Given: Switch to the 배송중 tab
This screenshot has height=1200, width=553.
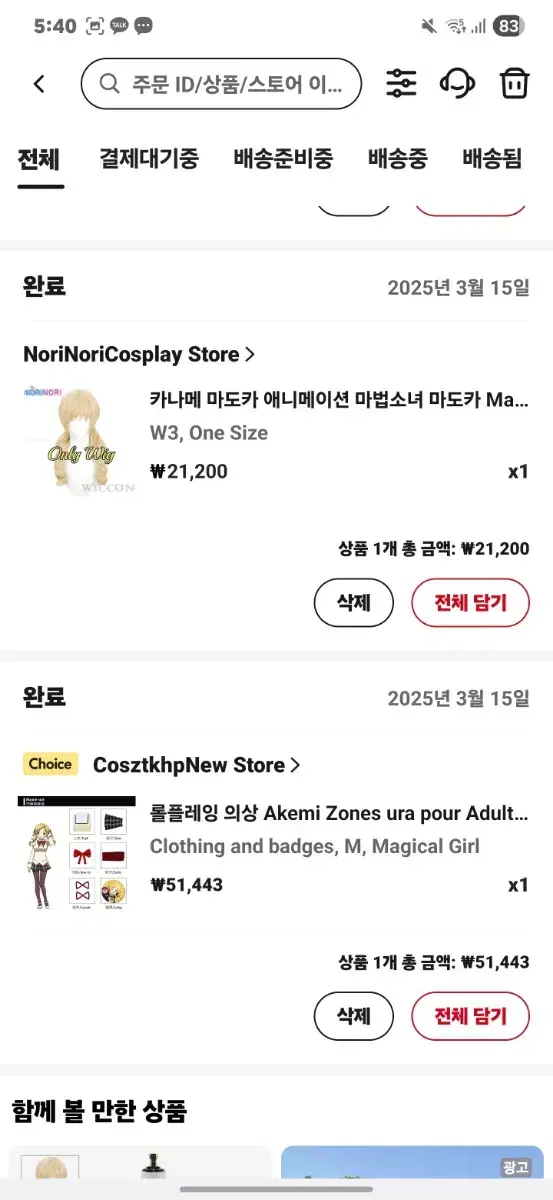Looking at the screenshot, I should point(398,158).
